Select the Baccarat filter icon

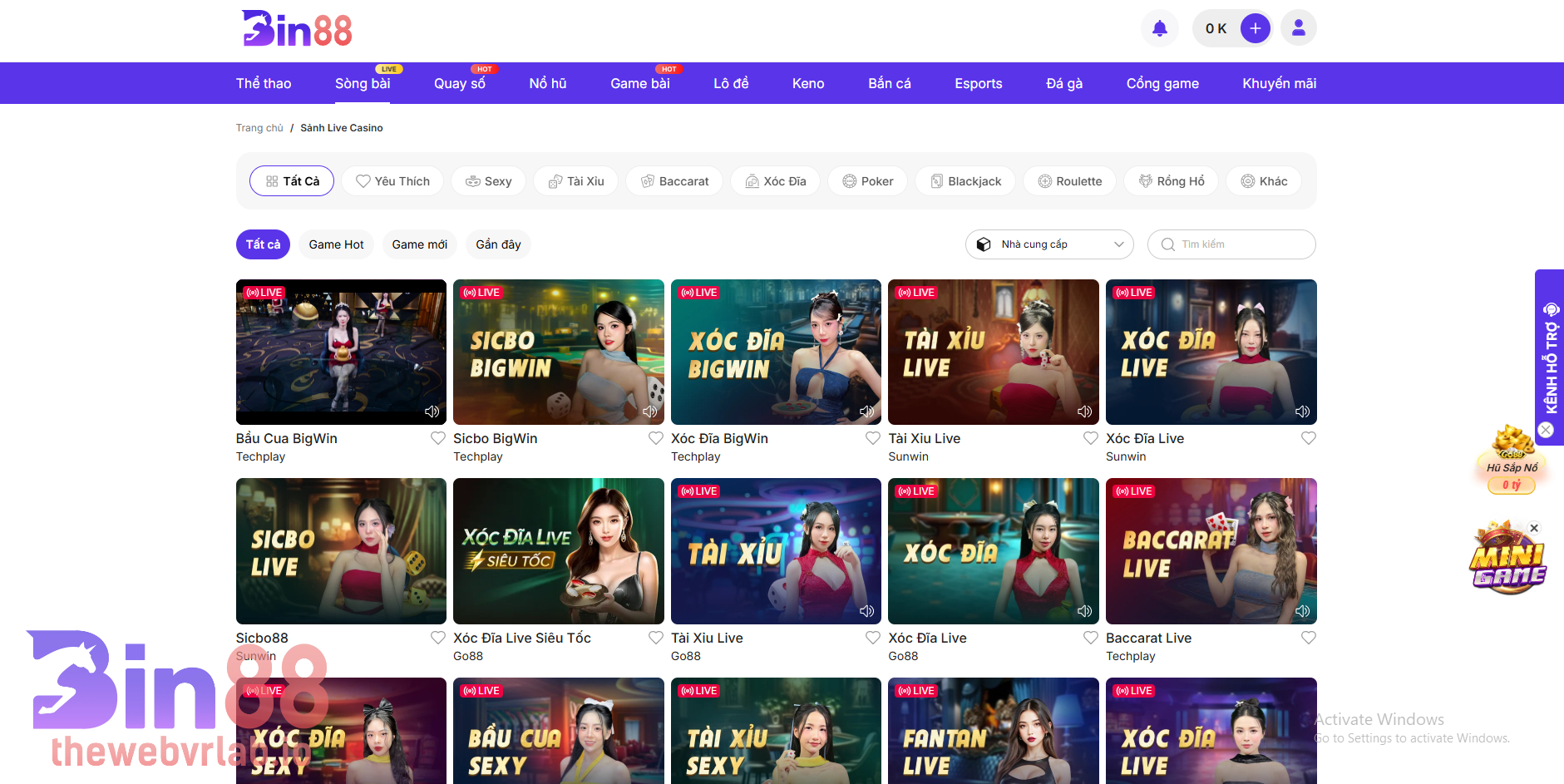649,180
